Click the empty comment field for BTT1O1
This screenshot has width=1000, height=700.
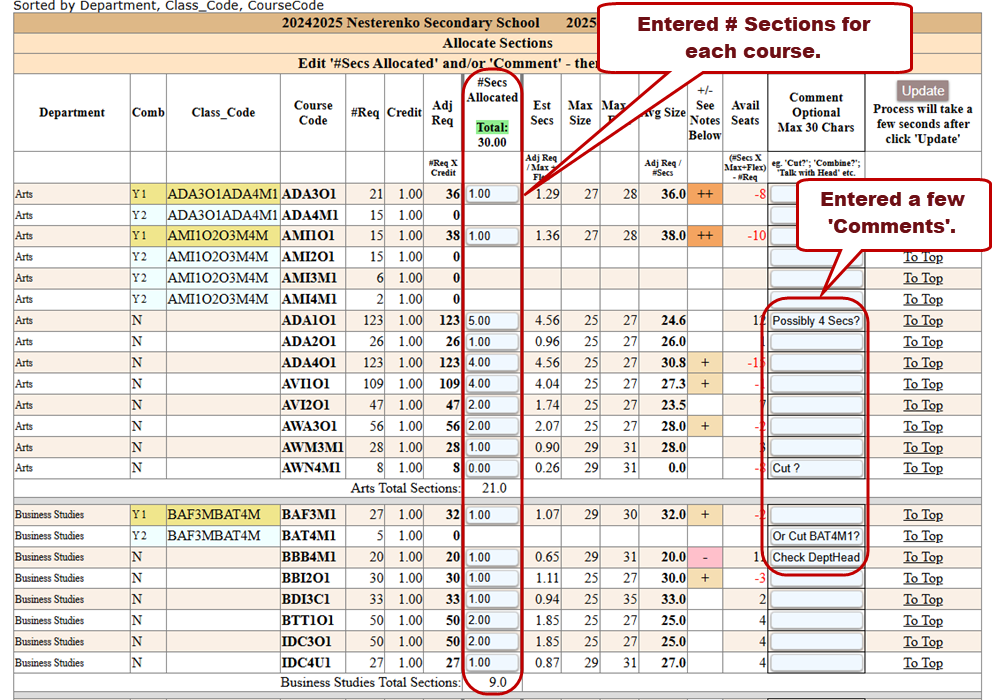pyautogui.click(x=816, y=621)
